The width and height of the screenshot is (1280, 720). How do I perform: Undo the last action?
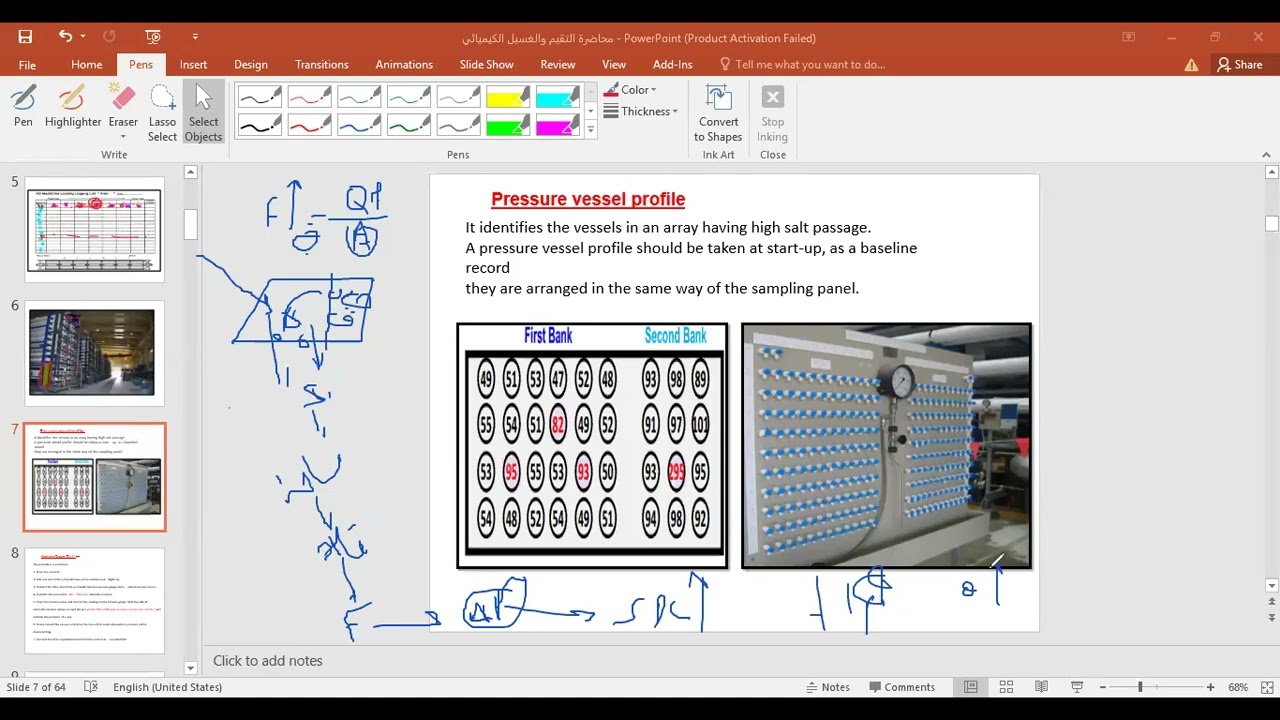pyautogui.click(x=65, y=37)
